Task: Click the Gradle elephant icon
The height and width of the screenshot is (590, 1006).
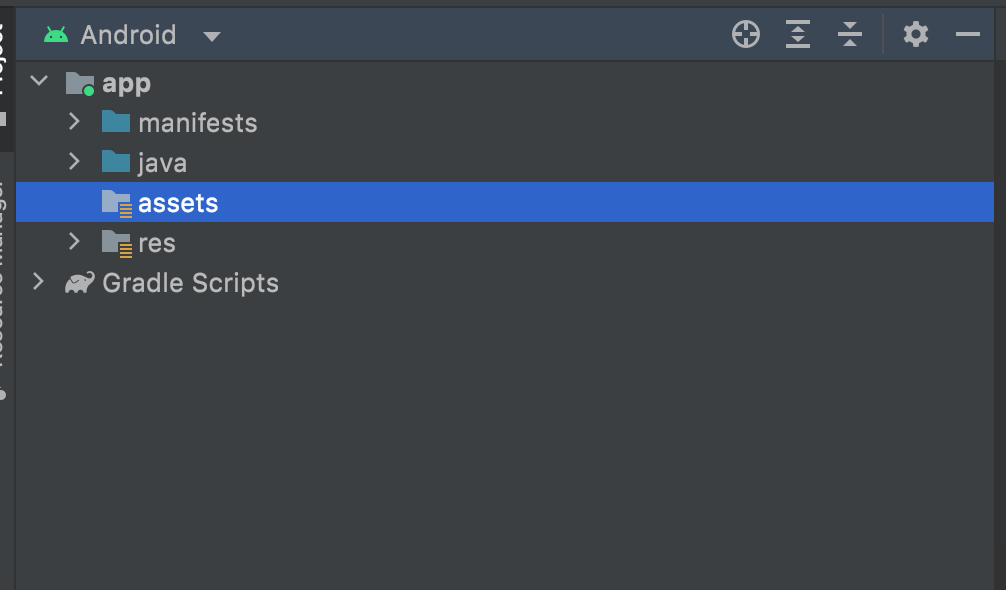Action: click(80, 283)
